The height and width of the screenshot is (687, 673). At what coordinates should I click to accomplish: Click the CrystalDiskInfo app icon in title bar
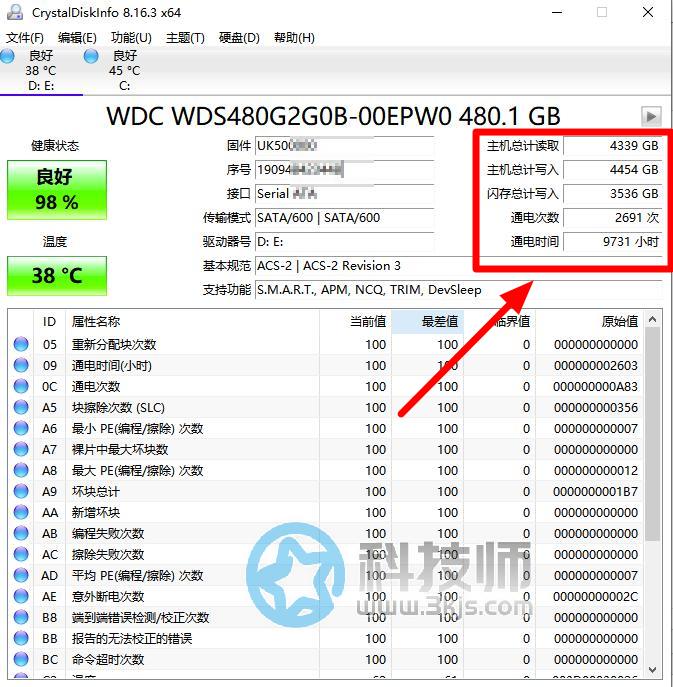(x=14, y=12)
